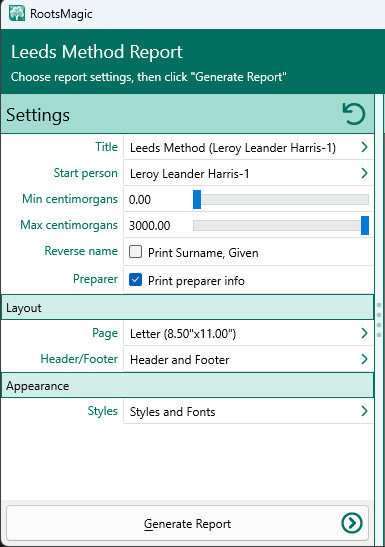Click the Styles and Fonts value
Screen dimensions: 385x547
coord(172,412)
